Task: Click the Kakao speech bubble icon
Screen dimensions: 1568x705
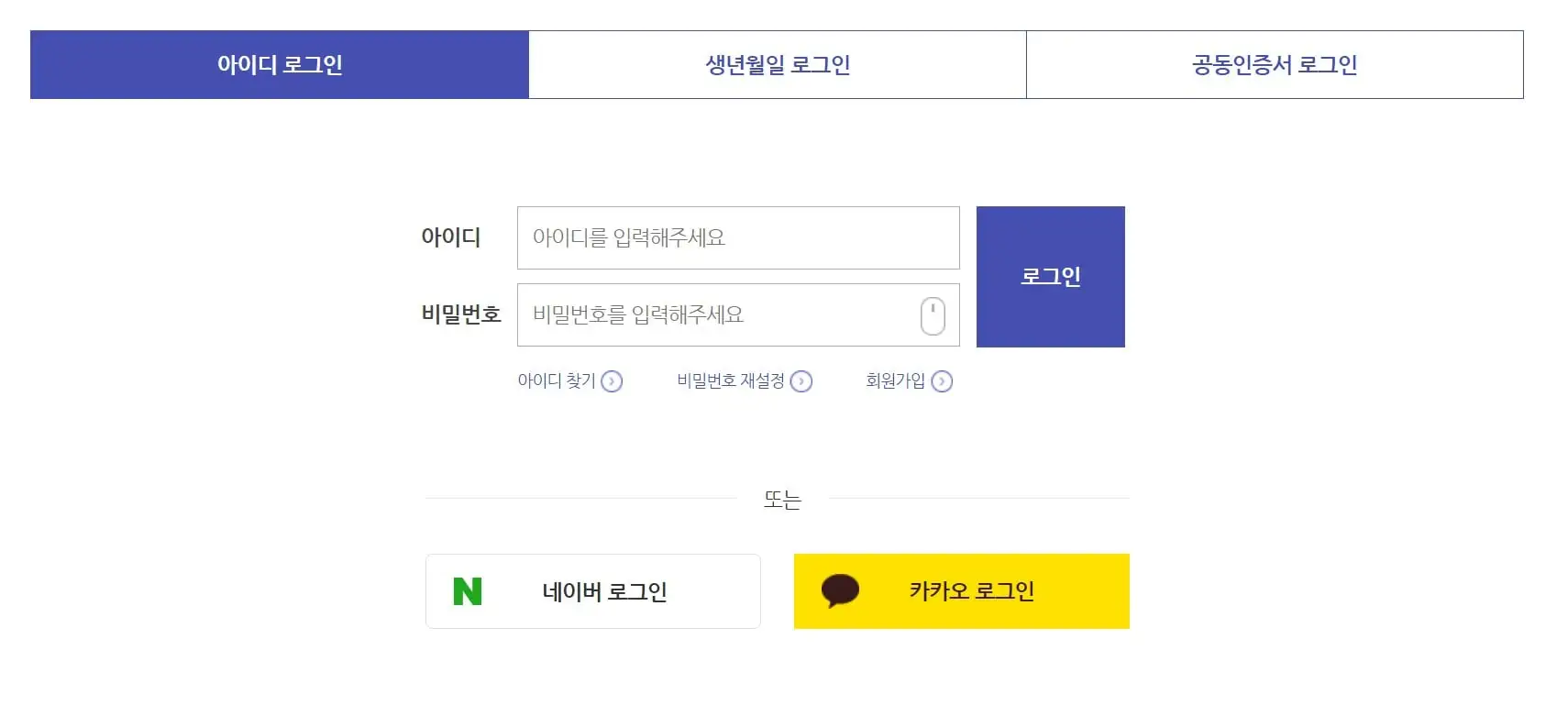Action: pos(840,591)
